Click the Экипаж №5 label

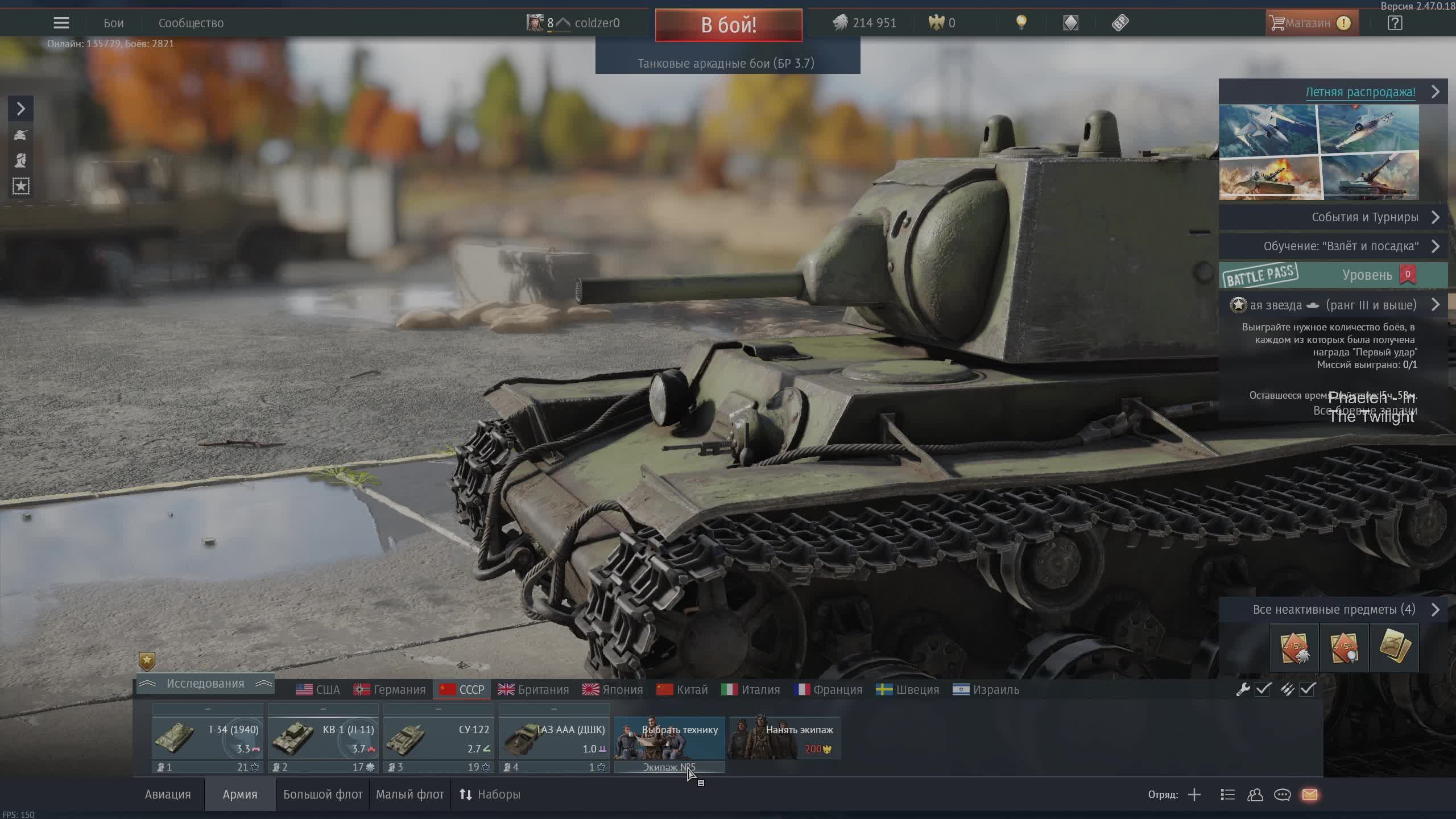tap(669, 767)
